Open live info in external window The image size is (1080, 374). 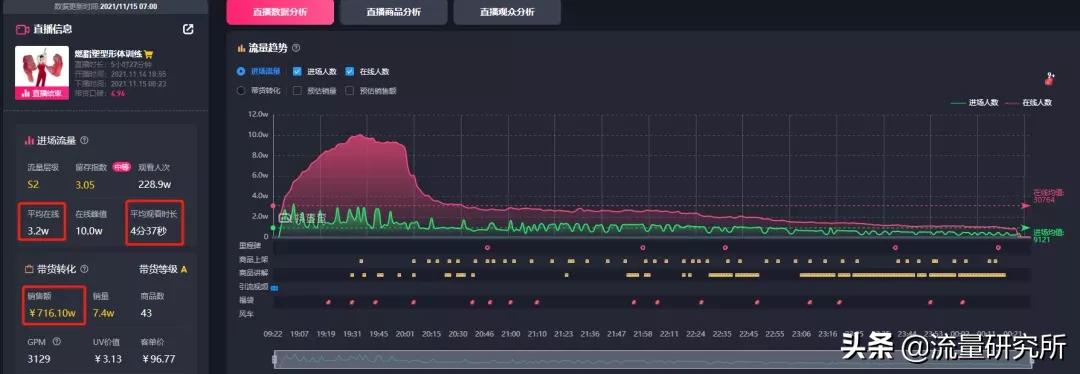pyautogui.click(x=188, y=30)
